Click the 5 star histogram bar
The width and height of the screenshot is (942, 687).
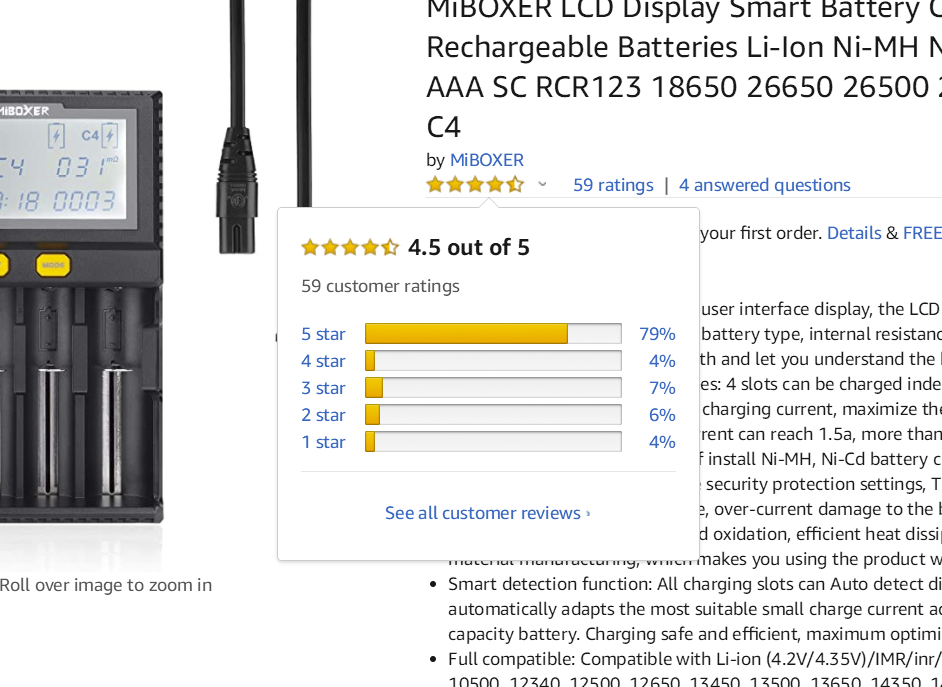pos(493,334)
